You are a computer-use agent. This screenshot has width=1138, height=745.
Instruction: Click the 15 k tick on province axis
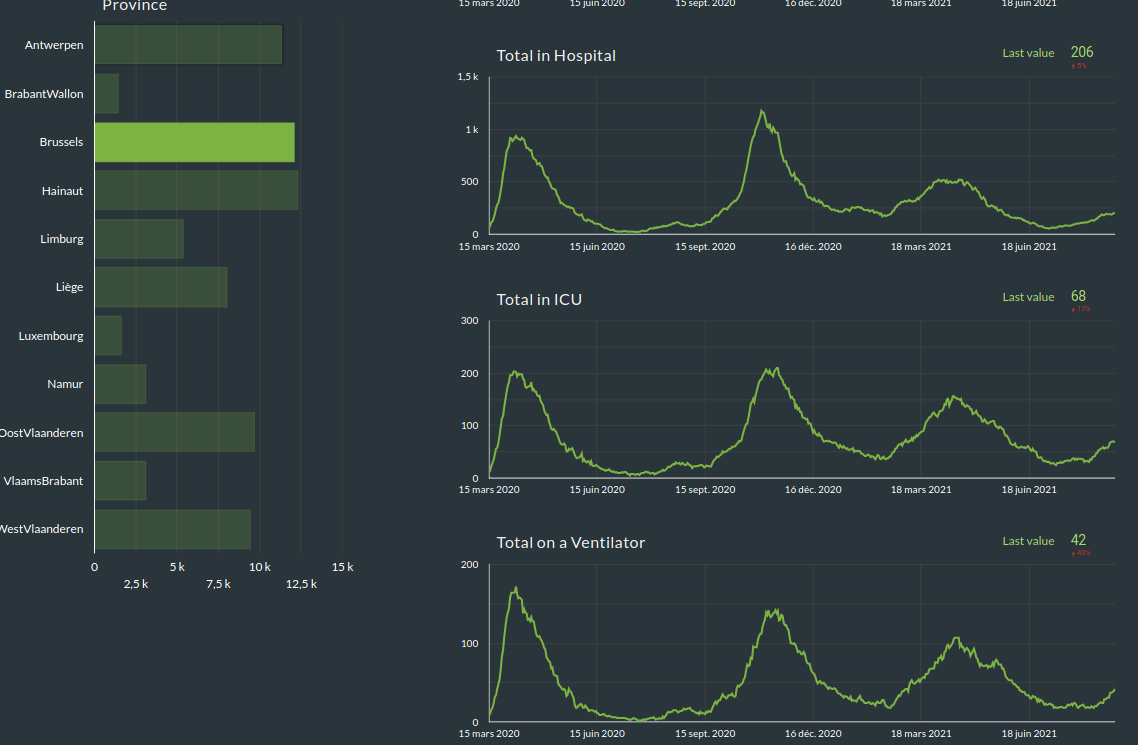pyautogui.click(x=342, y=567)
